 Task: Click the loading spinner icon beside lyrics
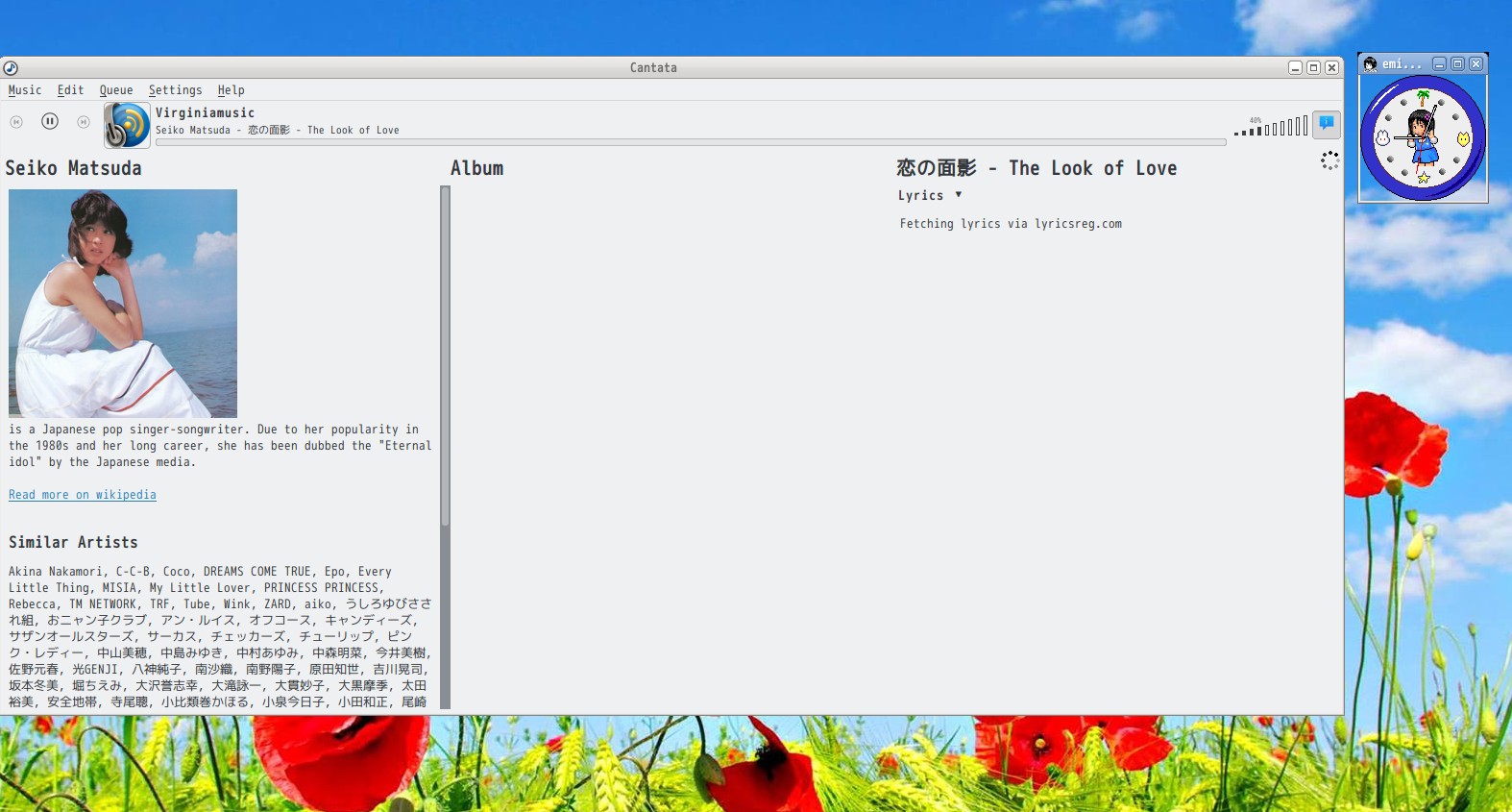pos(1329,161)
